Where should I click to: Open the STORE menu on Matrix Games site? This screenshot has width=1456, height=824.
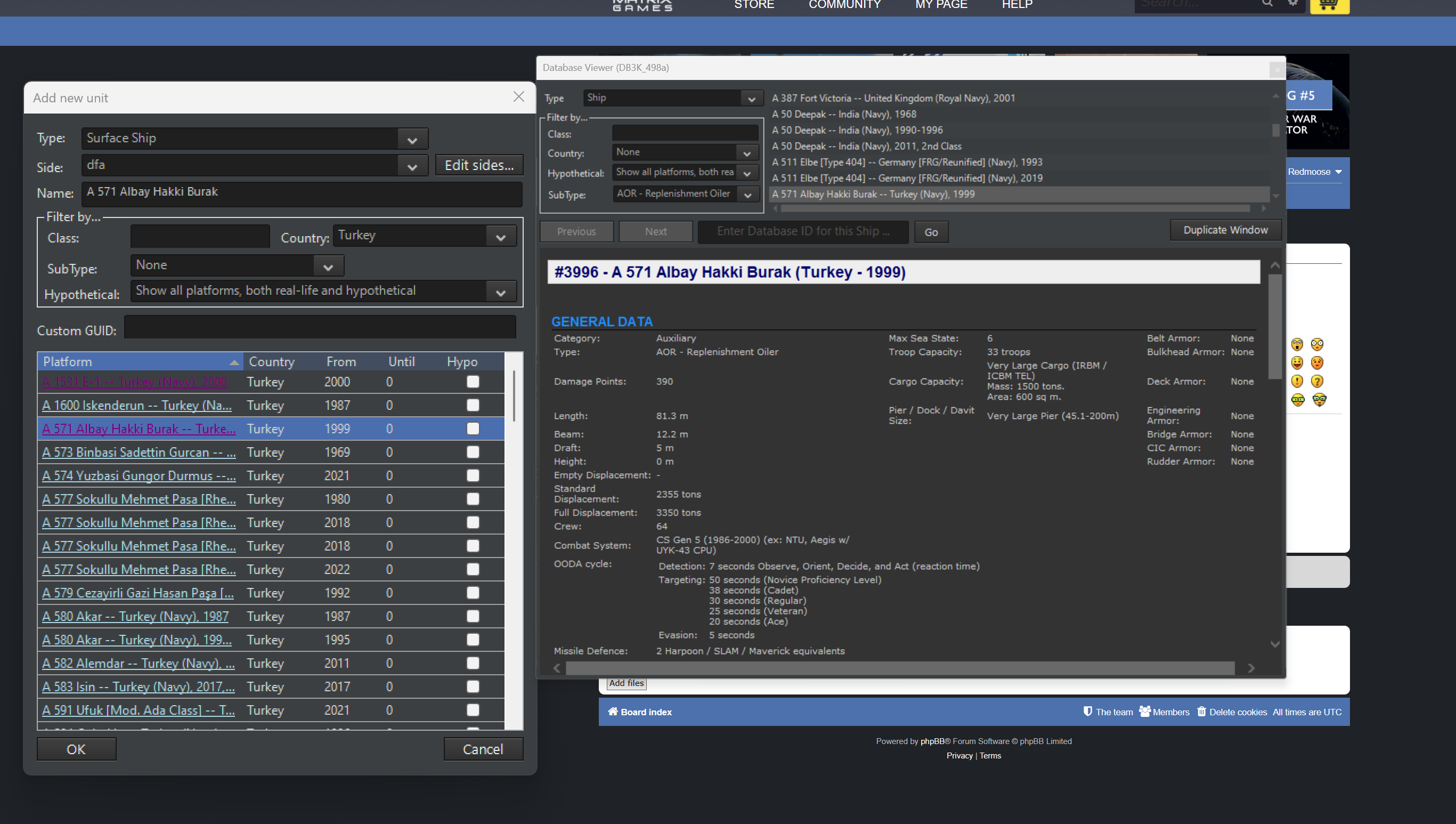click(754, 4)
